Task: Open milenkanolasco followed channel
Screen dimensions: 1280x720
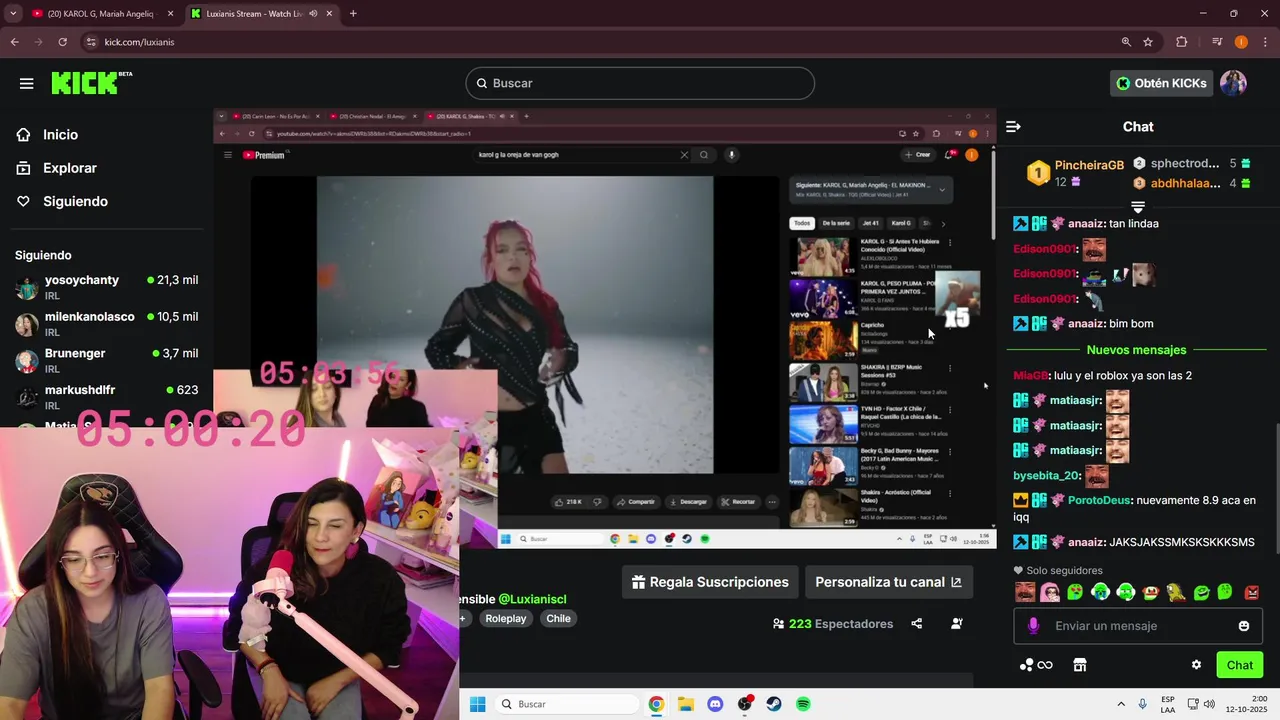Action: [x=106, y=323]
